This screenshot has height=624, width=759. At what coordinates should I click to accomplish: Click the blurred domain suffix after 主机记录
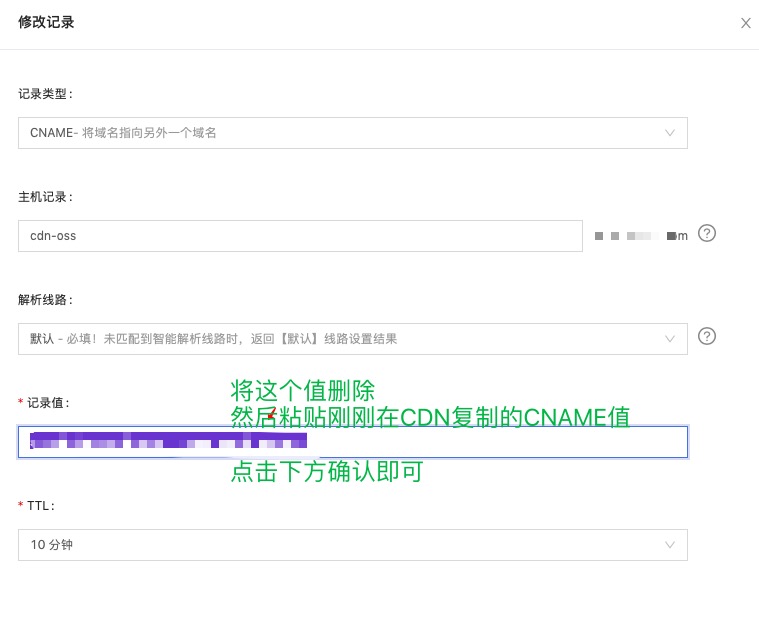[x=640, y=236]
